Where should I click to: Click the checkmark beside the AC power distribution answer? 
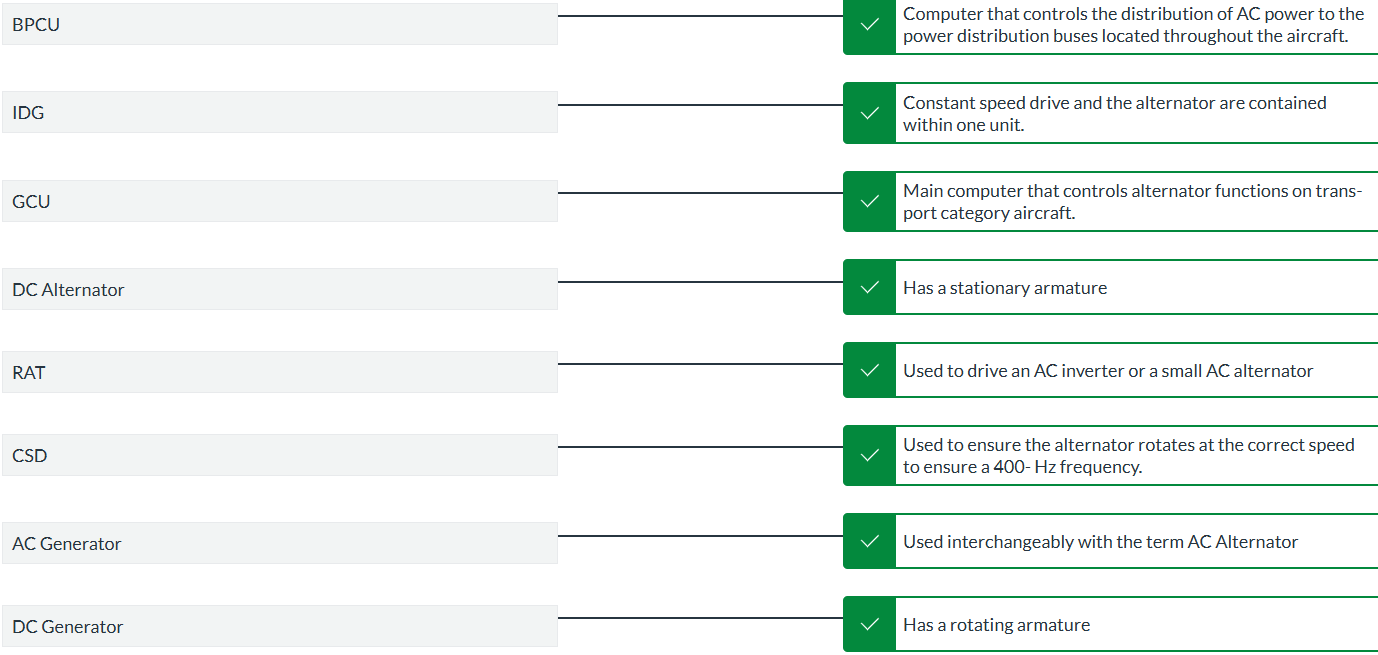coord(869,25)
